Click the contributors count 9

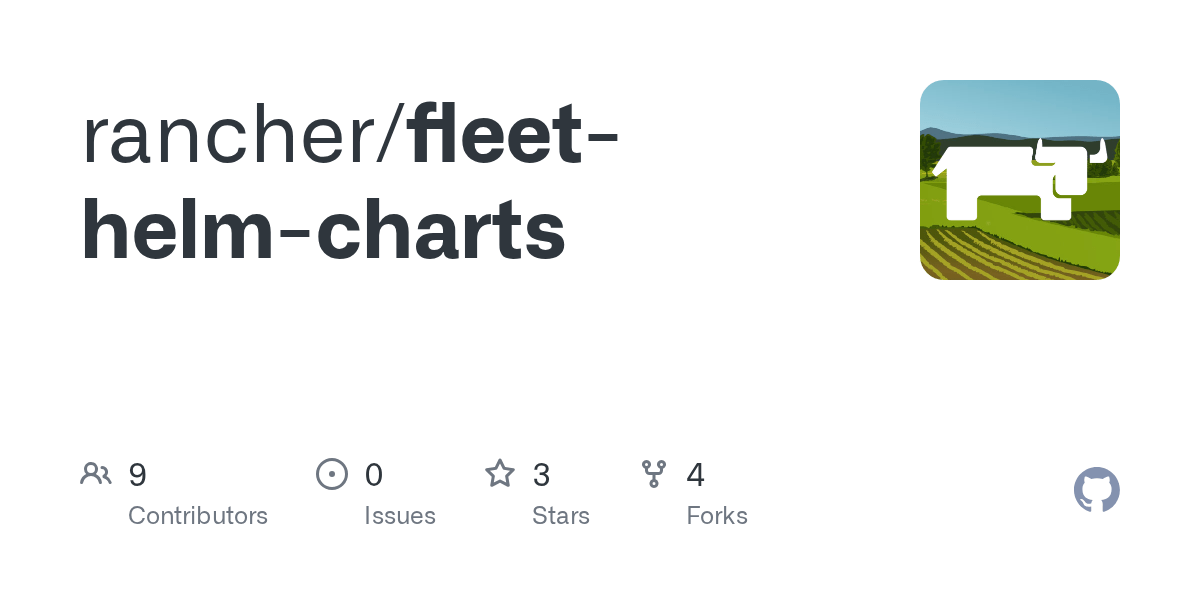138,475
